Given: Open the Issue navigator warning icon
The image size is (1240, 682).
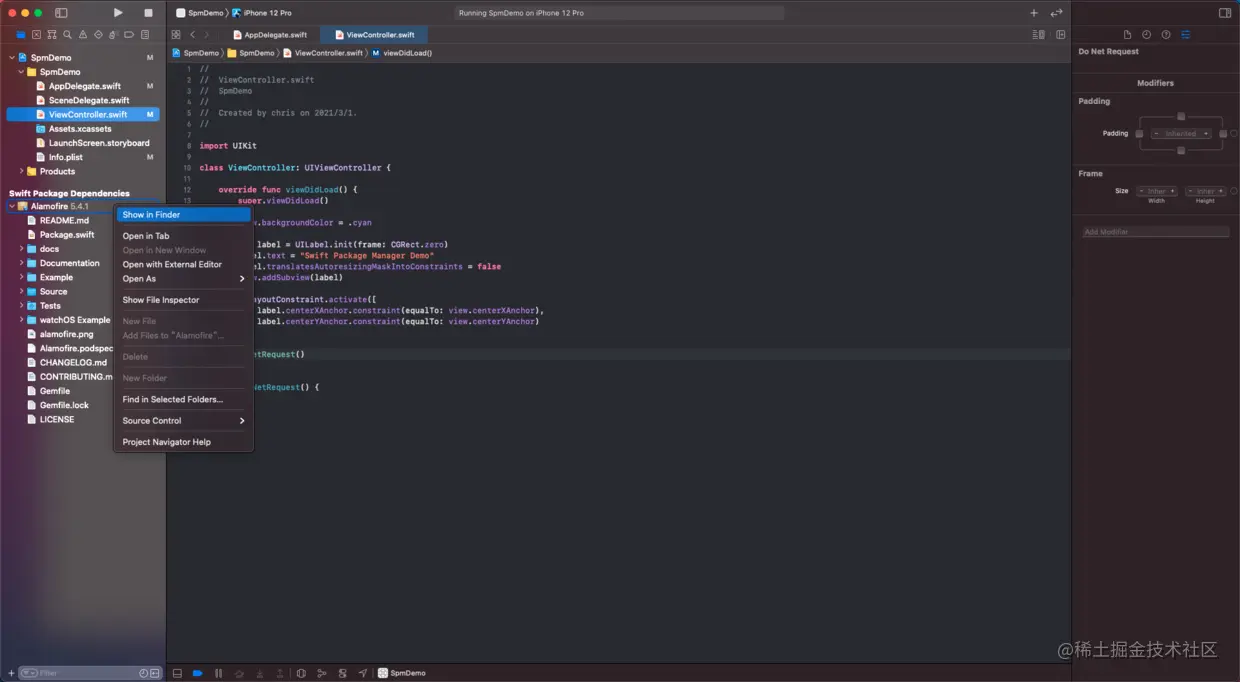Looking at the screenshot, I should pyautogui.click(x=83, y=35).
